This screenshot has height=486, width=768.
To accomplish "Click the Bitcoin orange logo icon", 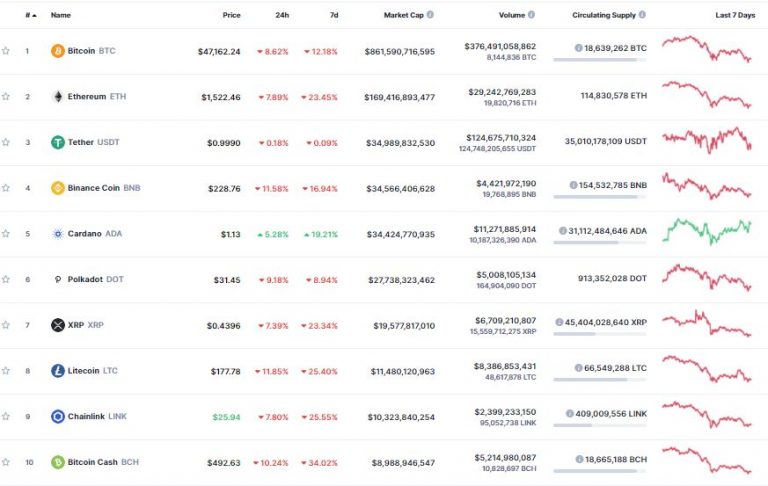I will tap(58, 51).
